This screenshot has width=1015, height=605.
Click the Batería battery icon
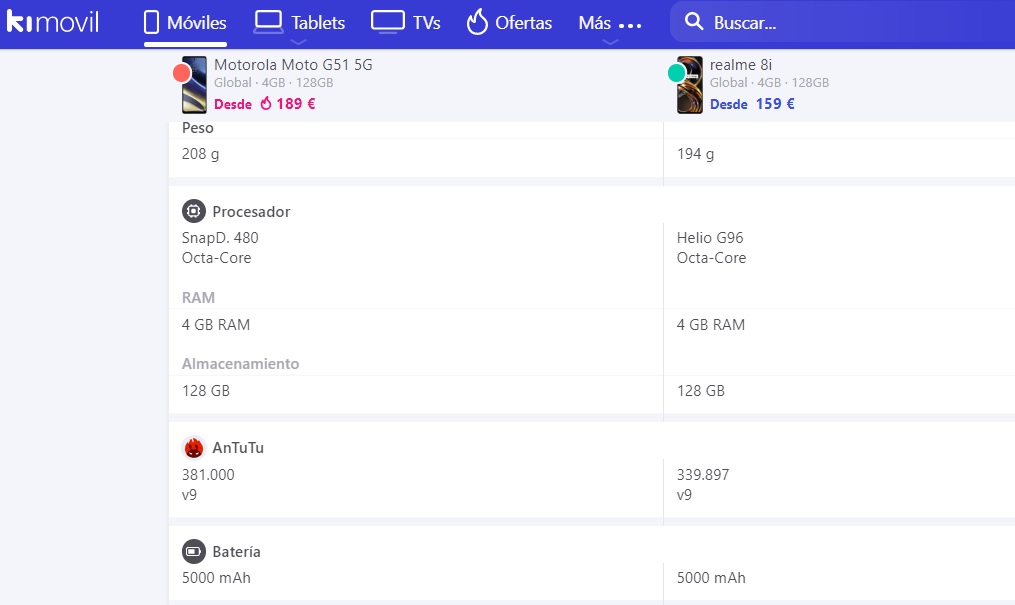point(194,552)
